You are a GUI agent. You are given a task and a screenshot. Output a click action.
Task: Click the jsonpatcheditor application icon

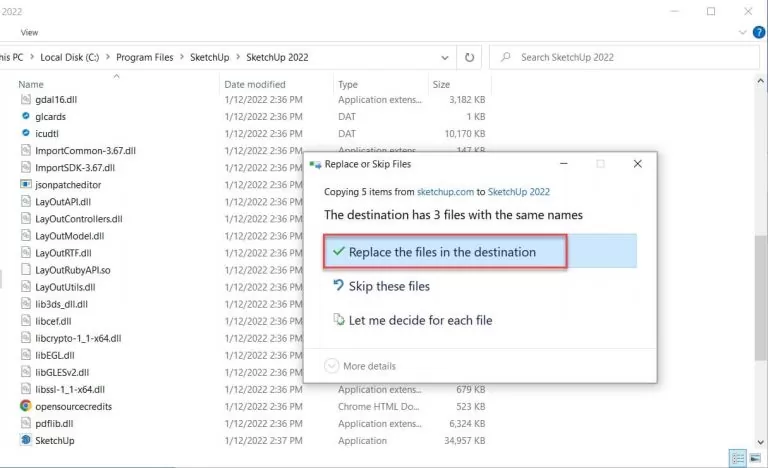click(x=26, y=185)
